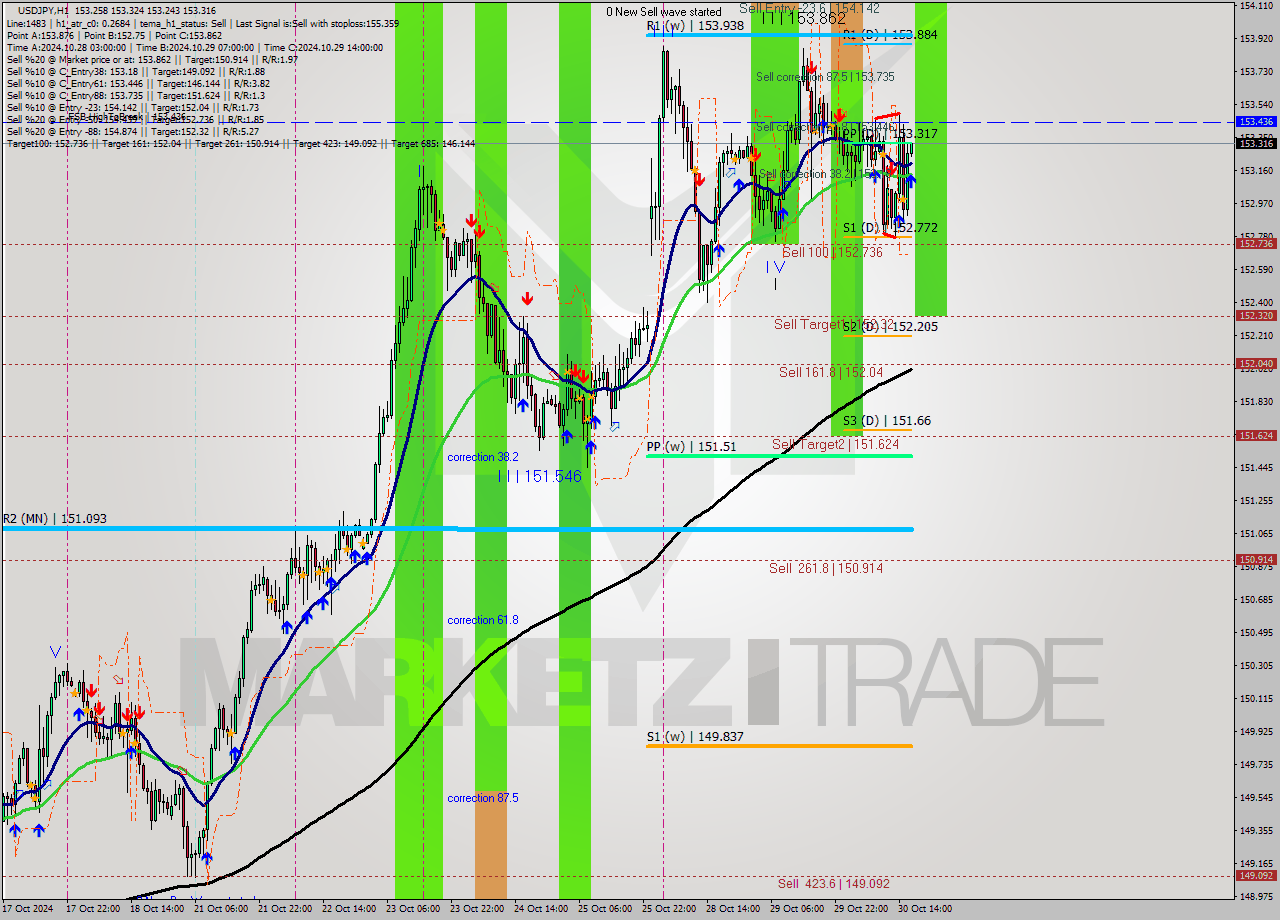Click the red 152.320 price tag on axis

click(x=1256, y=315)
